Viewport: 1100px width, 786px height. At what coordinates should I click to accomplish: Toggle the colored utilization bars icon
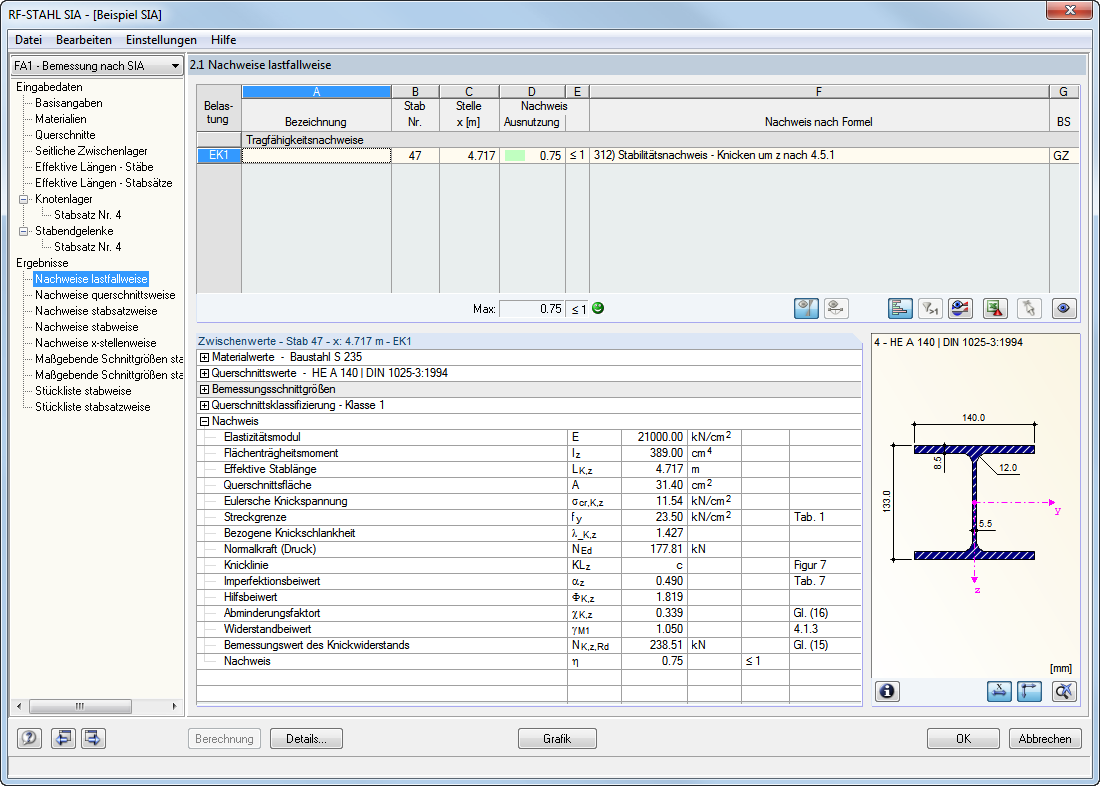pos(900,308)
